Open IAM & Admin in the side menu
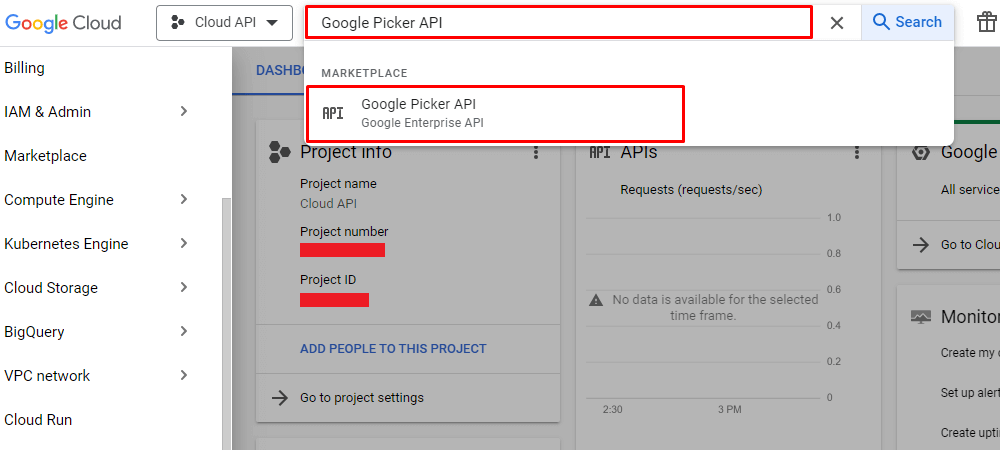Viewport: 1000px width, 450px height. (48, 112)
